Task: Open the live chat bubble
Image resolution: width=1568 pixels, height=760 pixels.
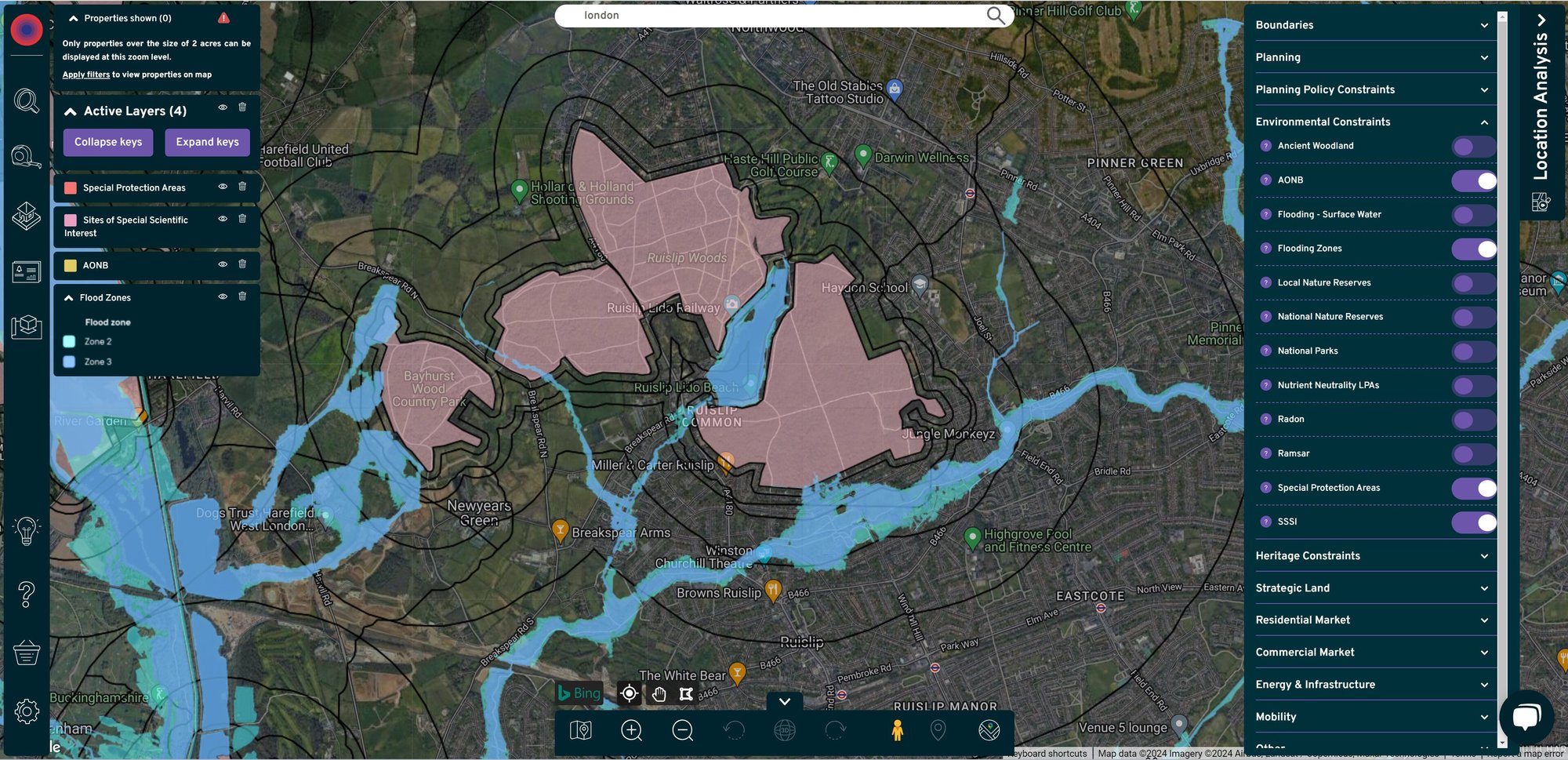Action: click(x=1526, y=716)
